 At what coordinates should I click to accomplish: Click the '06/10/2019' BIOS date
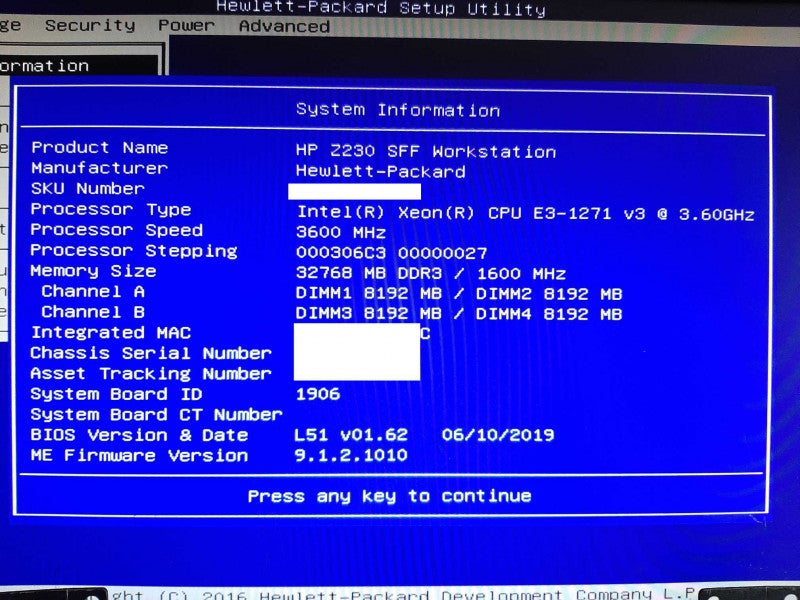[x=498, y=435]
